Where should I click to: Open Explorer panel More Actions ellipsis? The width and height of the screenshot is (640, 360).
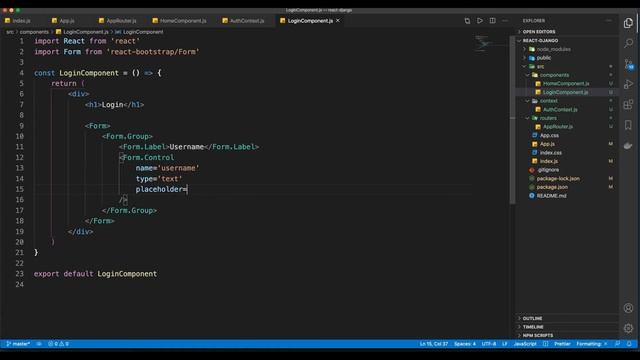(x=609, y=20)
